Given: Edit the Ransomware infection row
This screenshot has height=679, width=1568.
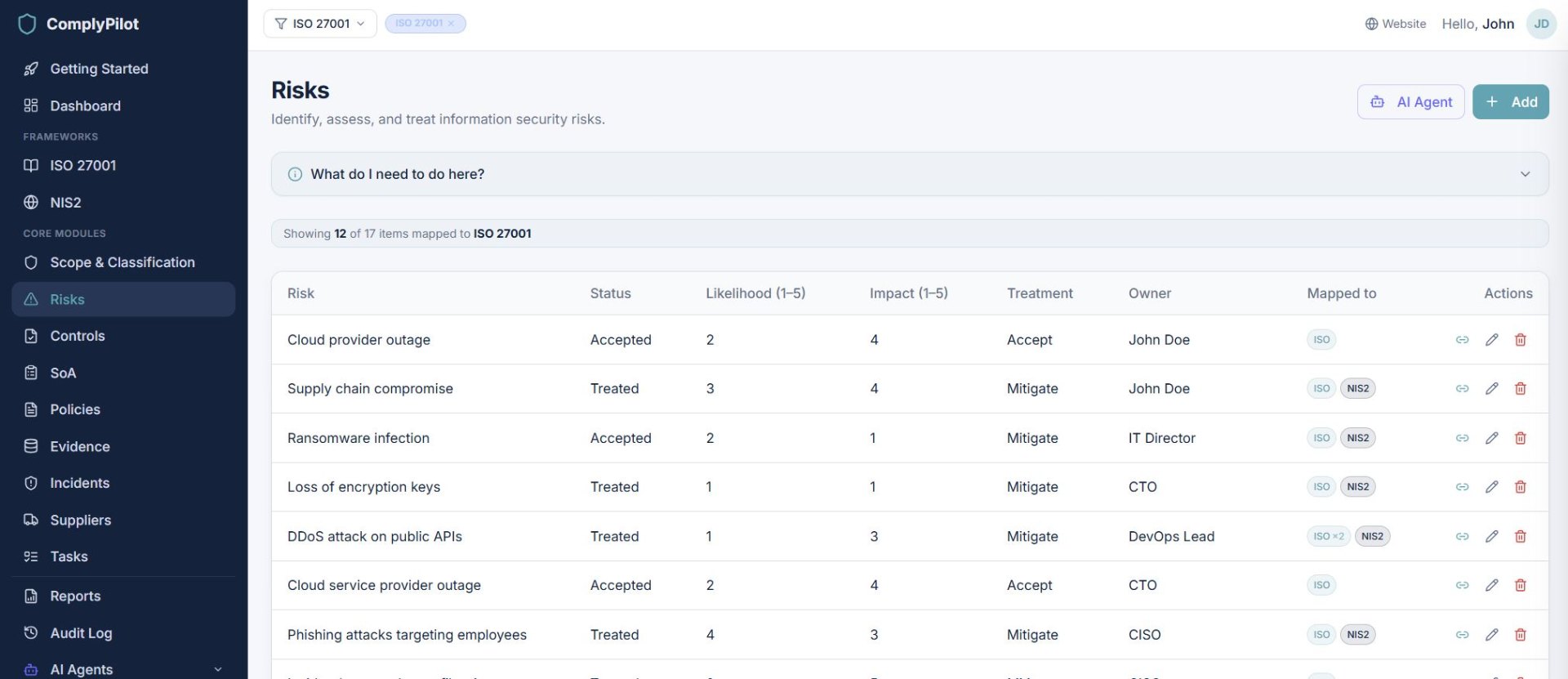Looking at the screenshot, I should coord(1491,438).
